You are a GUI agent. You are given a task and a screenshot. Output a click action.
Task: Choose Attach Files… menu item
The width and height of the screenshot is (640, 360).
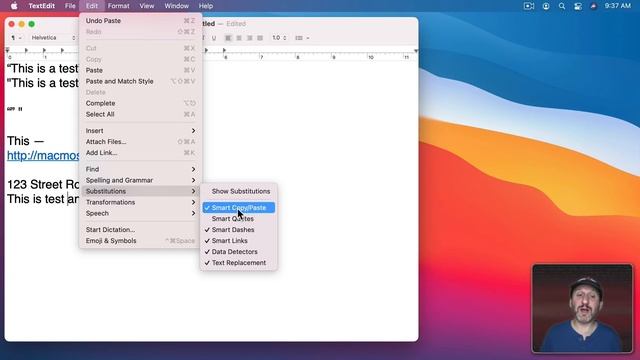pos(140,142)
